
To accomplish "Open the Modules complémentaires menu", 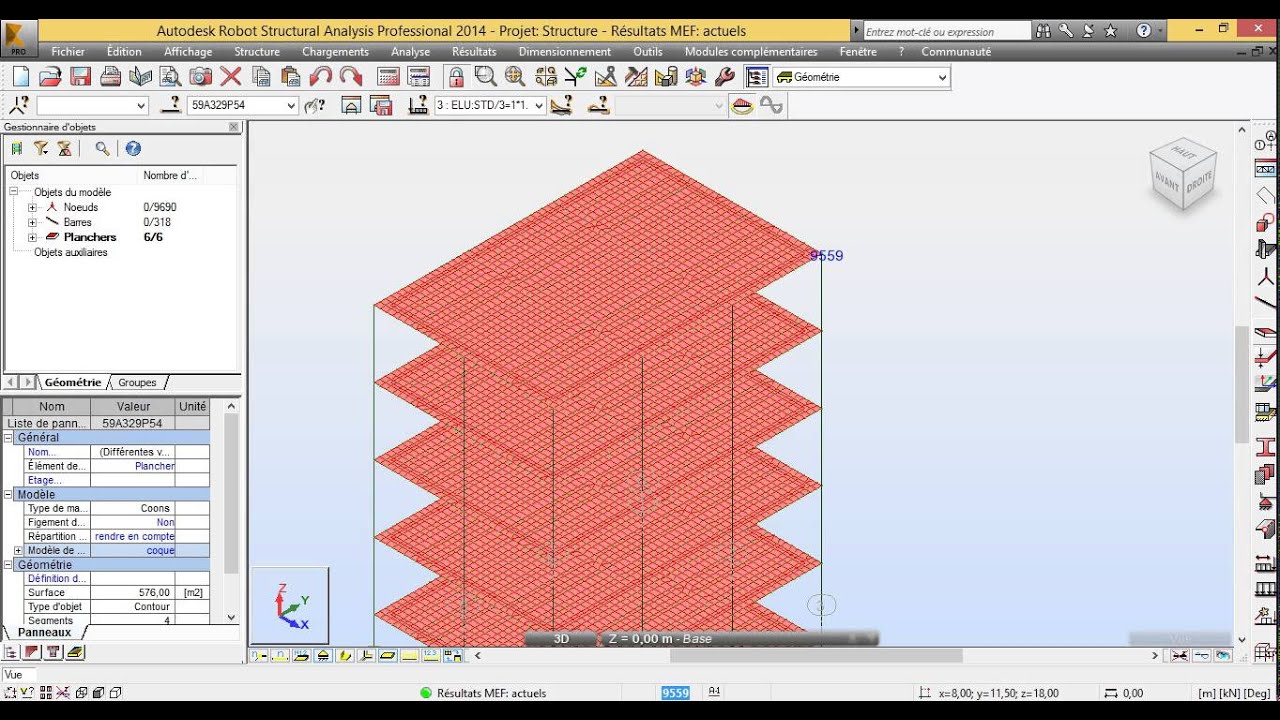I will pos(751,51).
